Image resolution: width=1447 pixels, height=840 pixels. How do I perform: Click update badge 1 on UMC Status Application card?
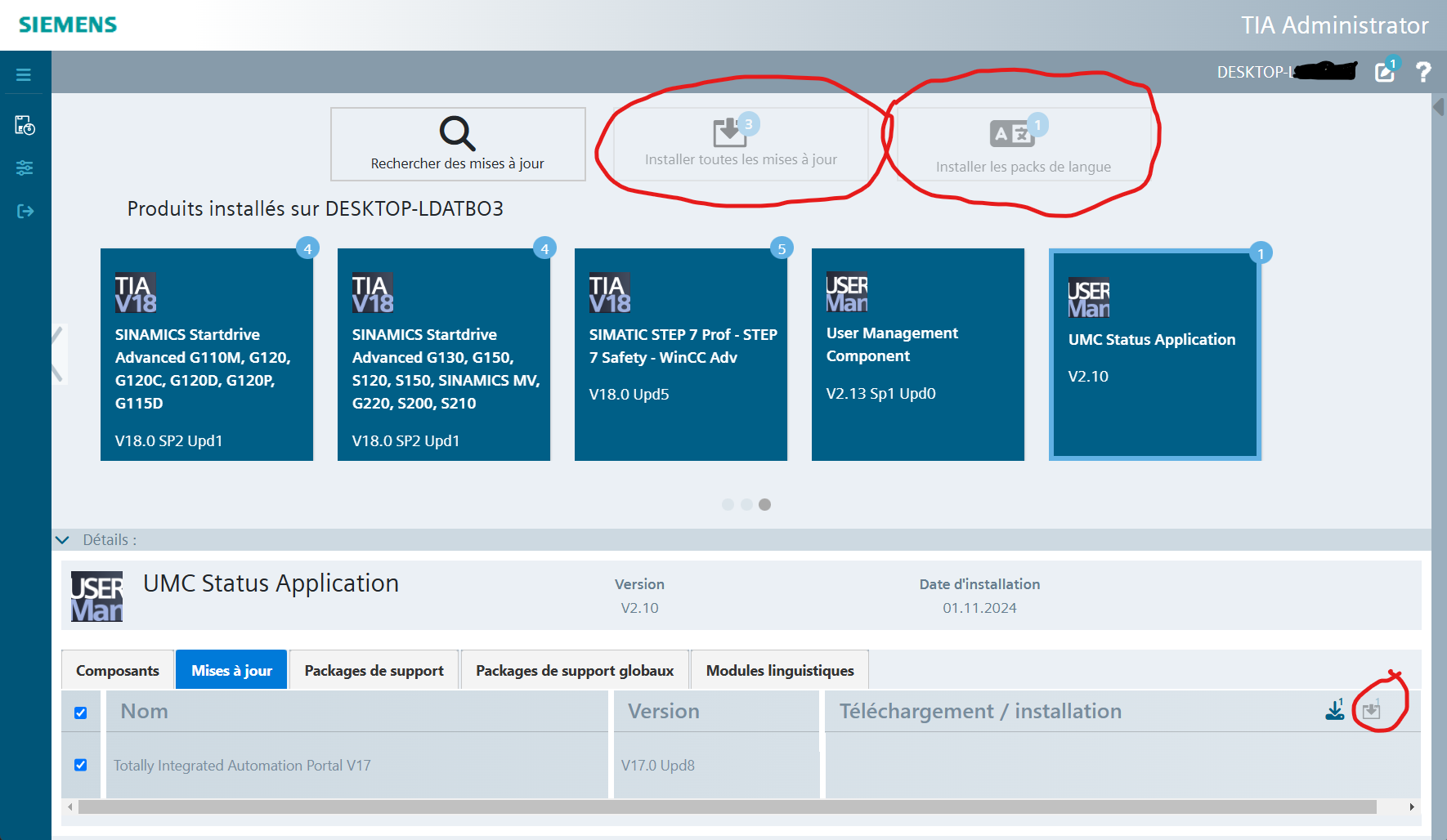point(1261,253)
